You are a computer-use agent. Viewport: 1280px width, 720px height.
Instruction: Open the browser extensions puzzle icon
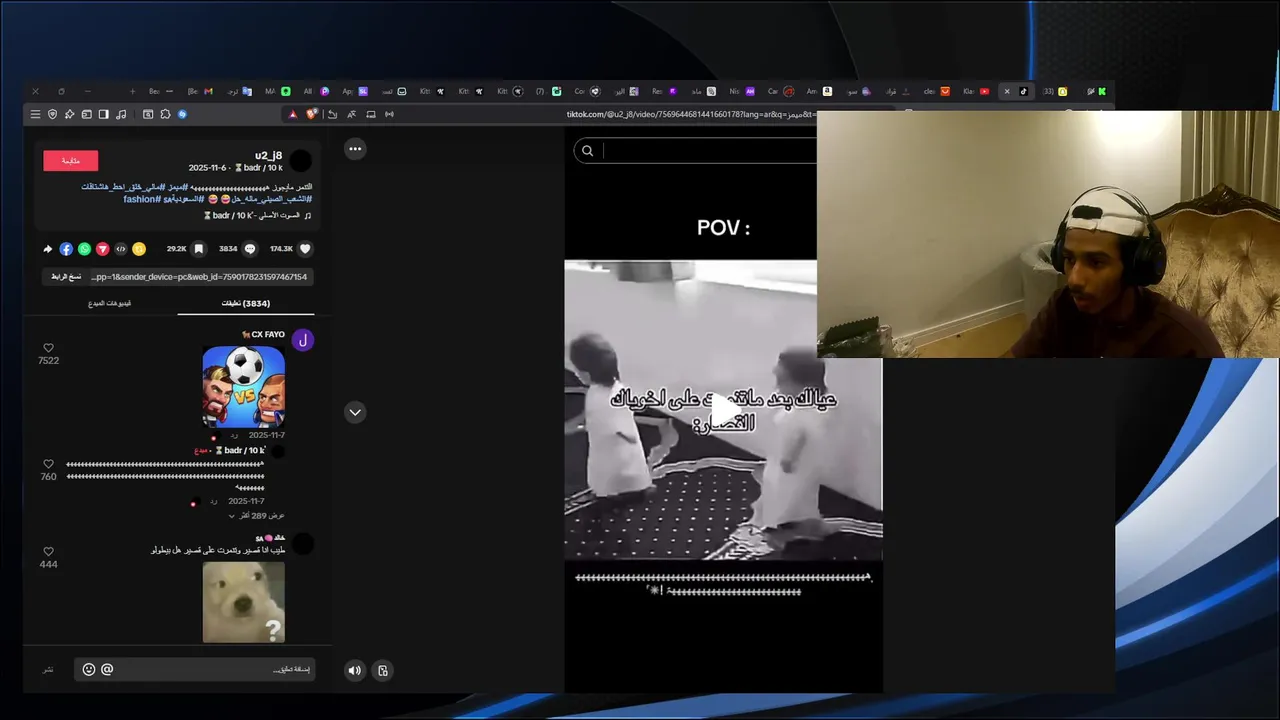tap(165, 114)
